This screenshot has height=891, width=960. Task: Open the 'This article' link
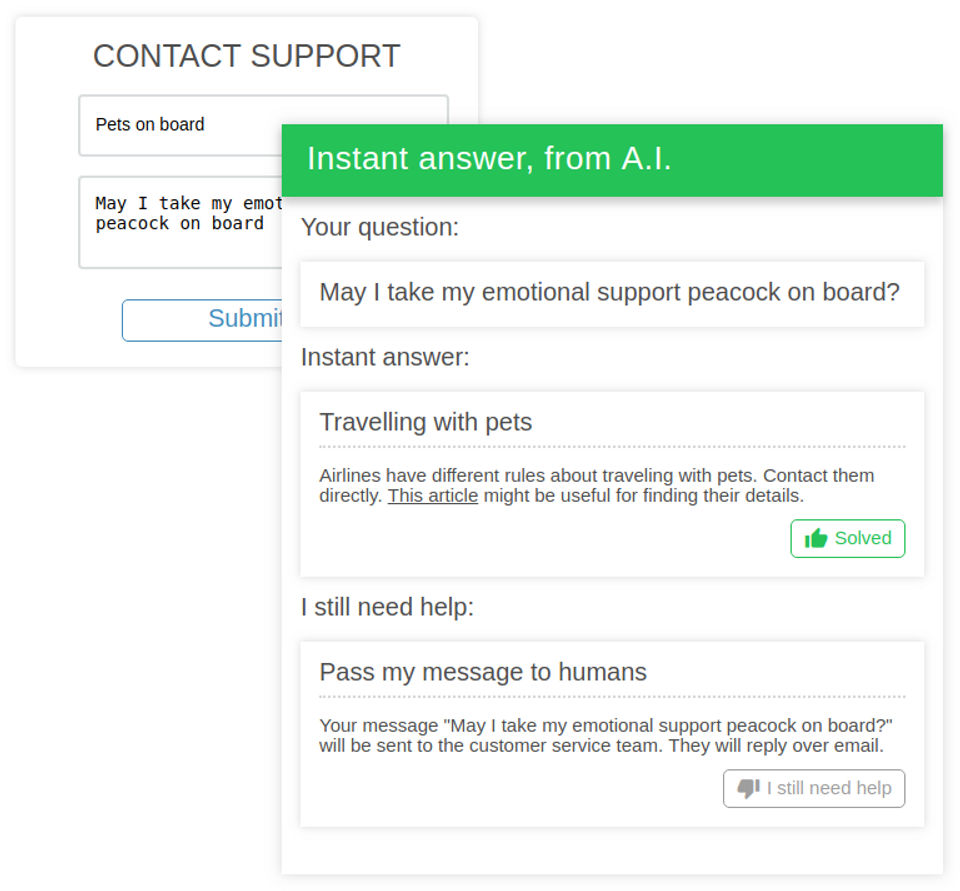click(x=432, y=496)
